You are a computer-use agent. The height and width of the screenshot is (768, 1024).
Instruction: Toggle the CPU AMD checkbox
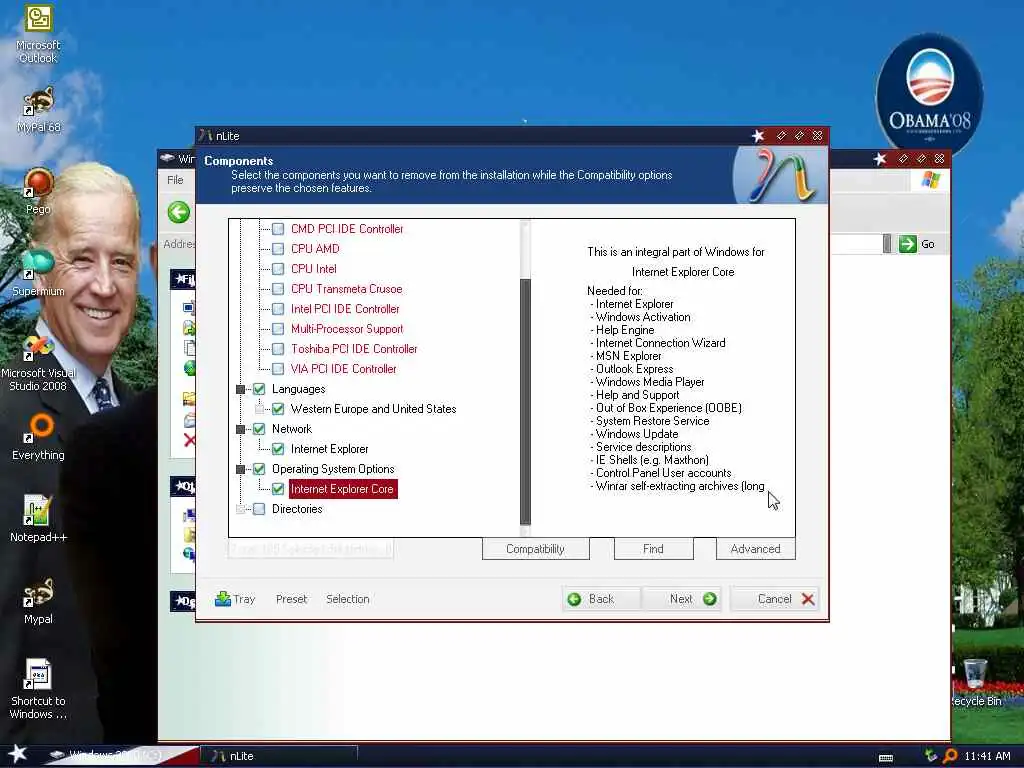(x=278, y=249)
